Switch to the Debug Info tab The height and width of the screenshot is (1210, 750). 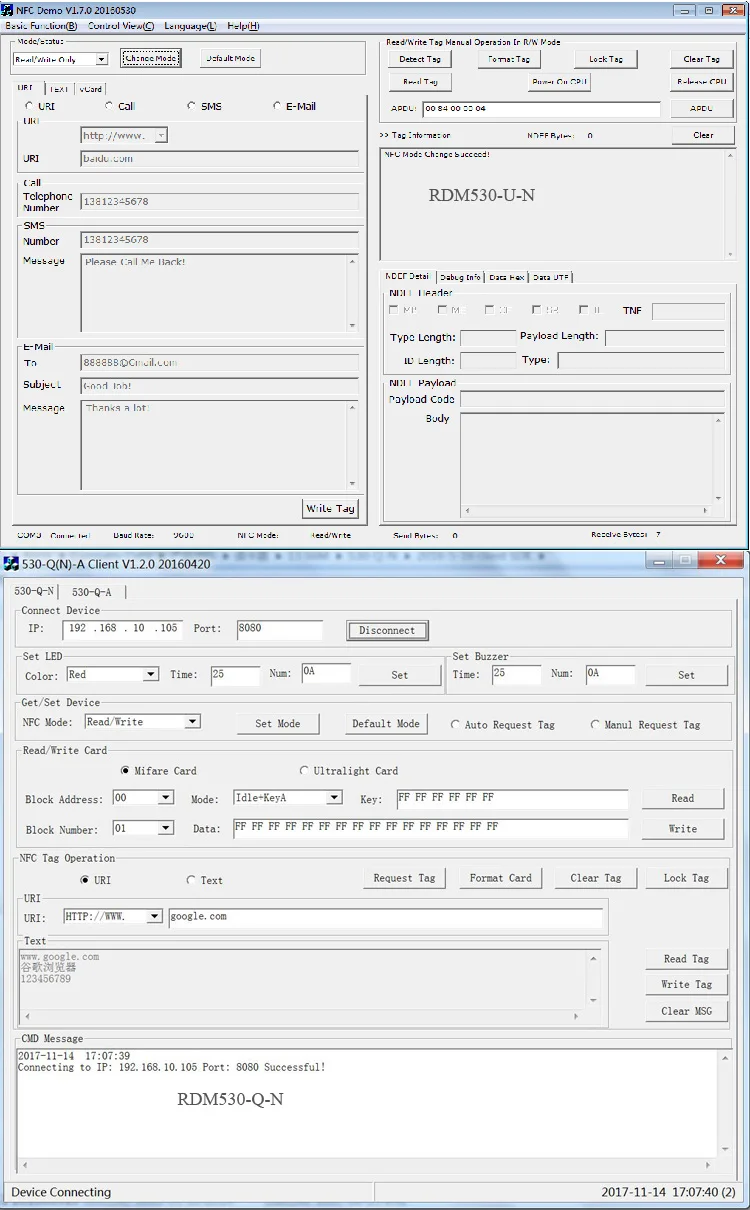(x=460, y=277)
